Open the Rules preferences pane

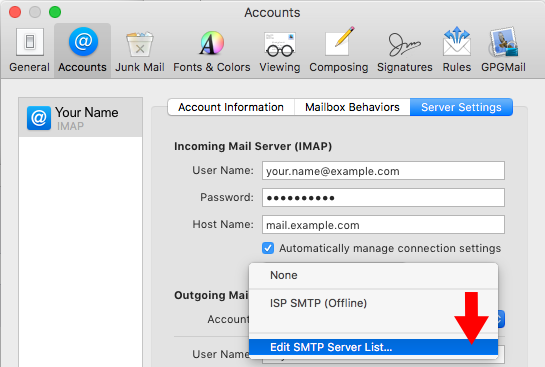[x=457, y=50]
